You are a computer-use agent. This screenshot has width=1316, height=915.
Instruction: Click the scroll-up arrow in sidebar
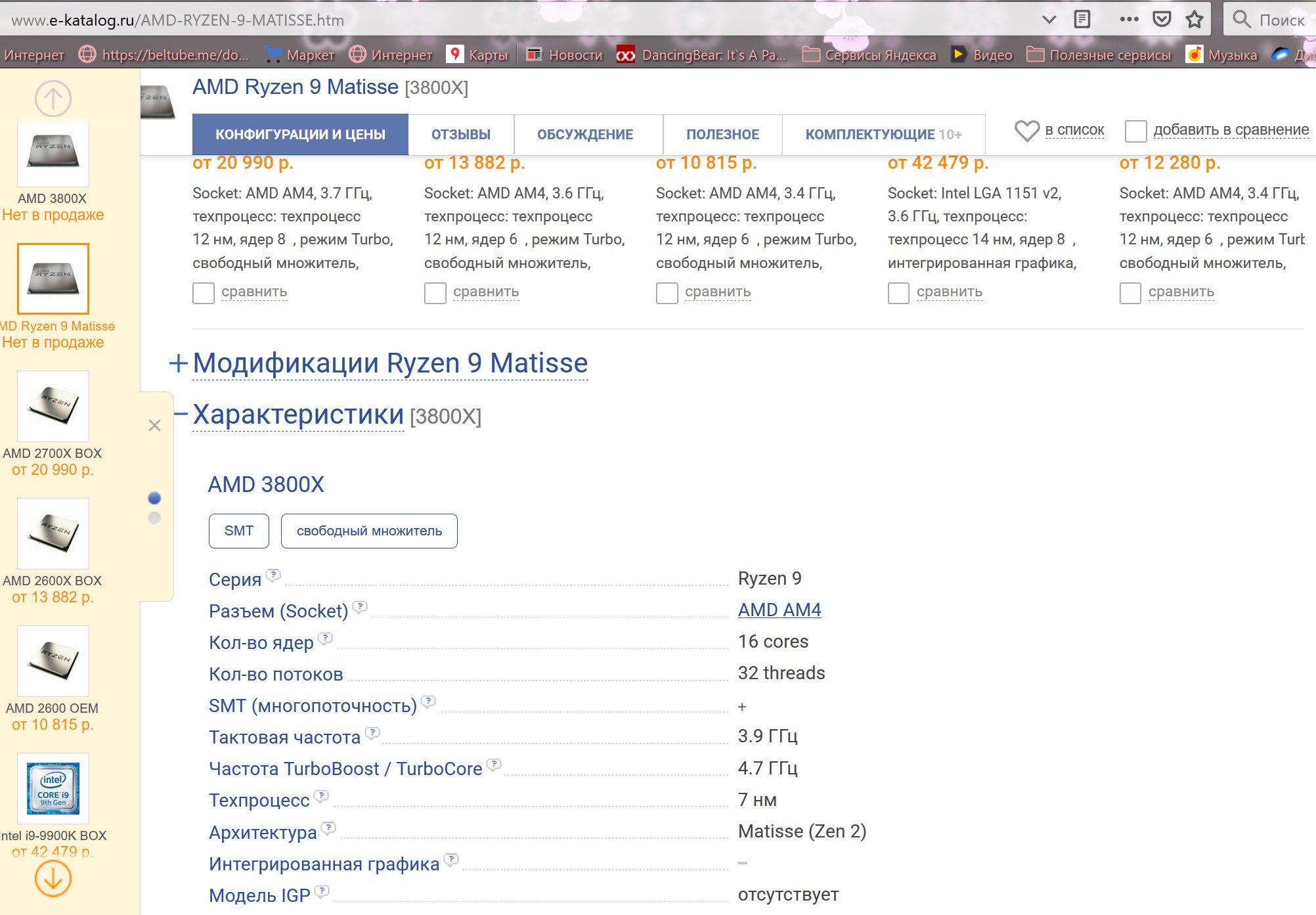53,99
